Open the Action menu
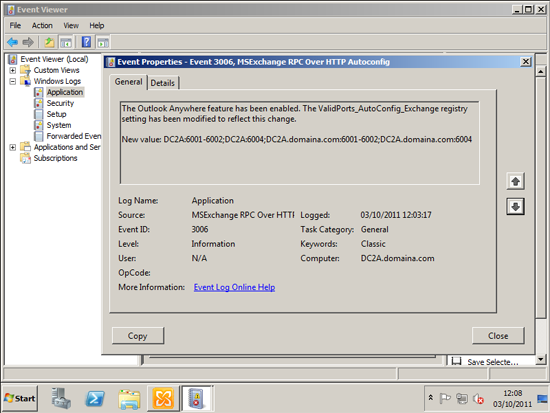Screen dimensions: 550x413 [x=42, y=26]
